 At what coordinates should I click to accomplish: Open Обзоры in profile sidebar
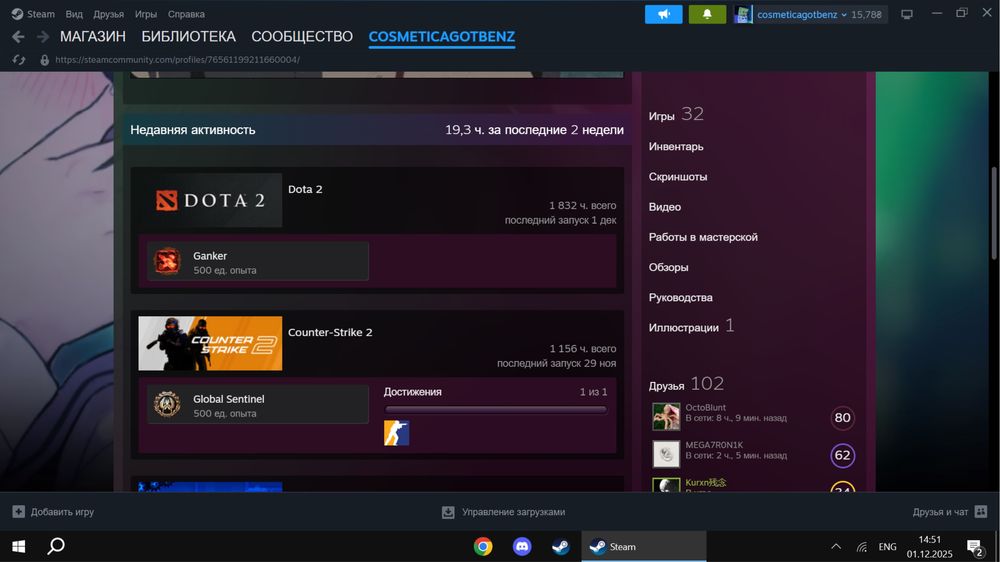[668, 267]
